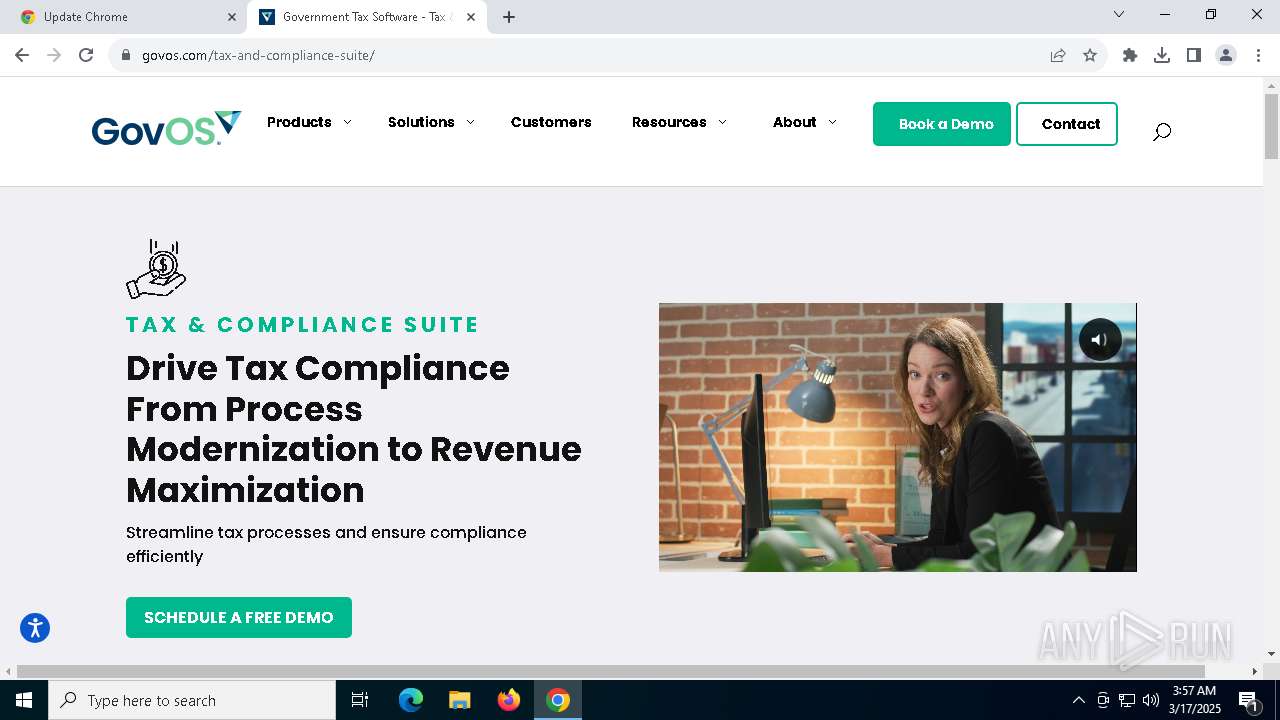Expand the About menu chevron

(832, 122)
